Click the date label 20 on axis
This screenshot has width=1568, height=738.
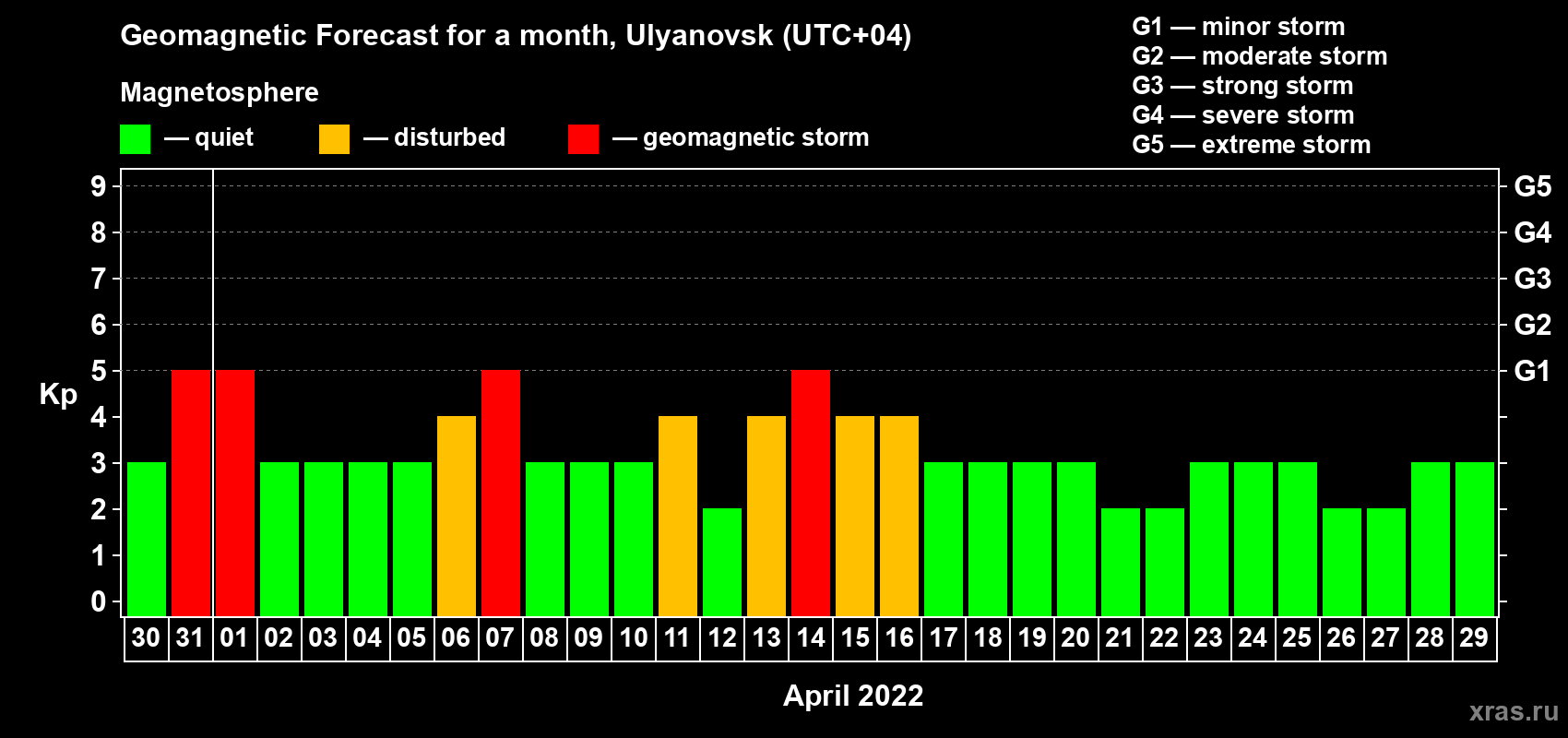point(1075,638)
